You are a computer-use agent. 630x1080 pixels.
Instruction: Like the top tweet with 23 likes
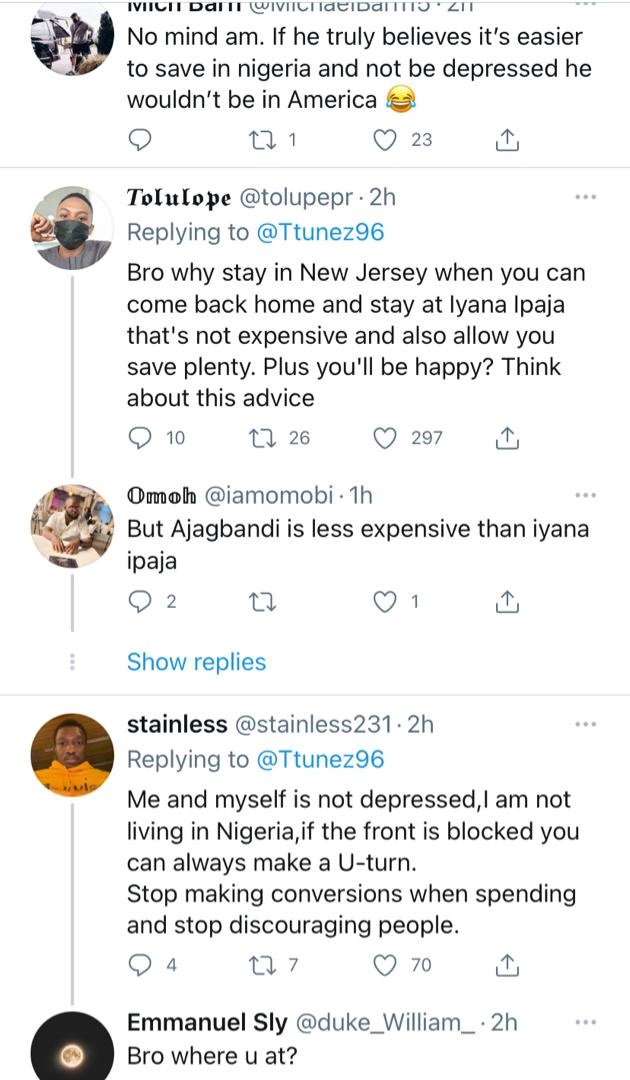pyautogui.click(x=386, y=140)
